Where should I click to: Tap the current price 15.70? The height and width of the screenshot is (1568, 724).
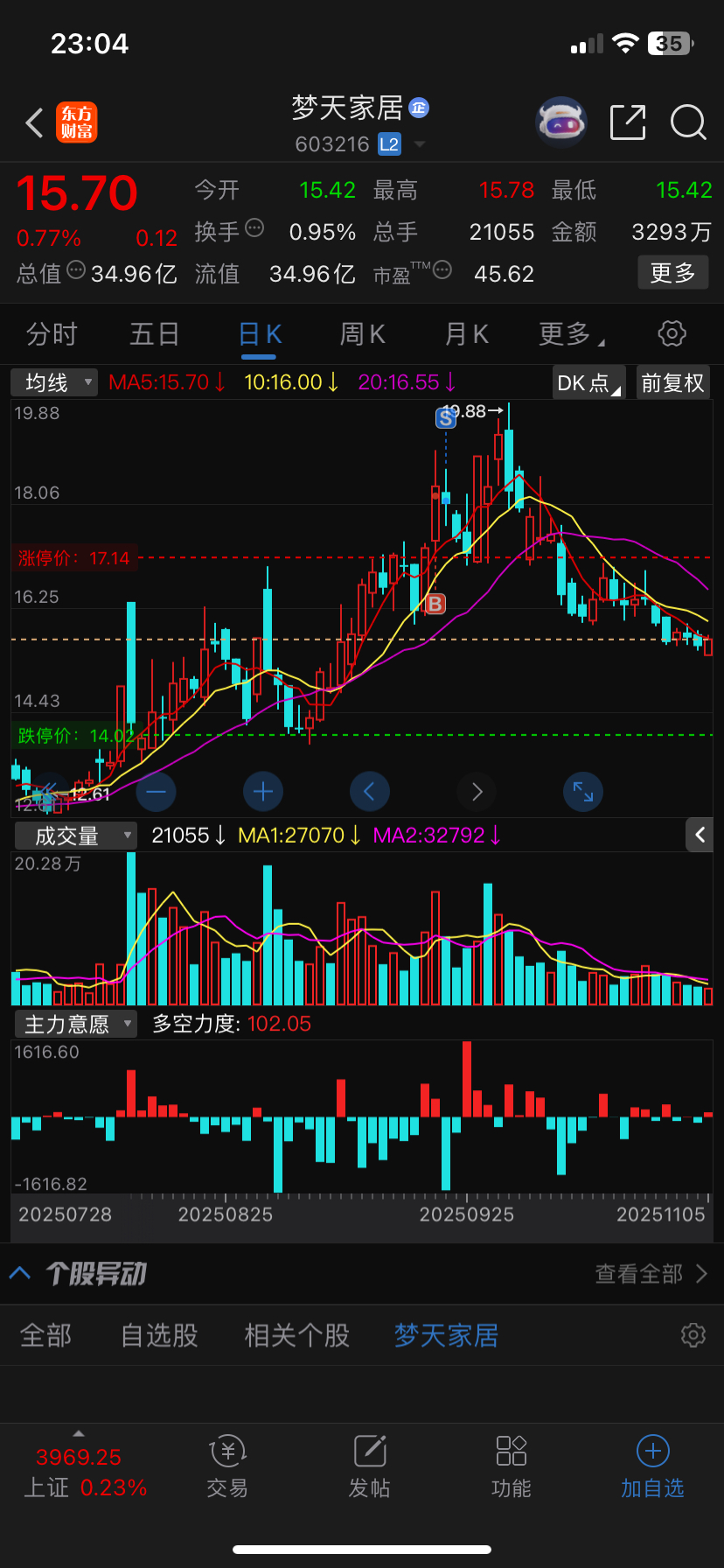(x=77, y=192)
